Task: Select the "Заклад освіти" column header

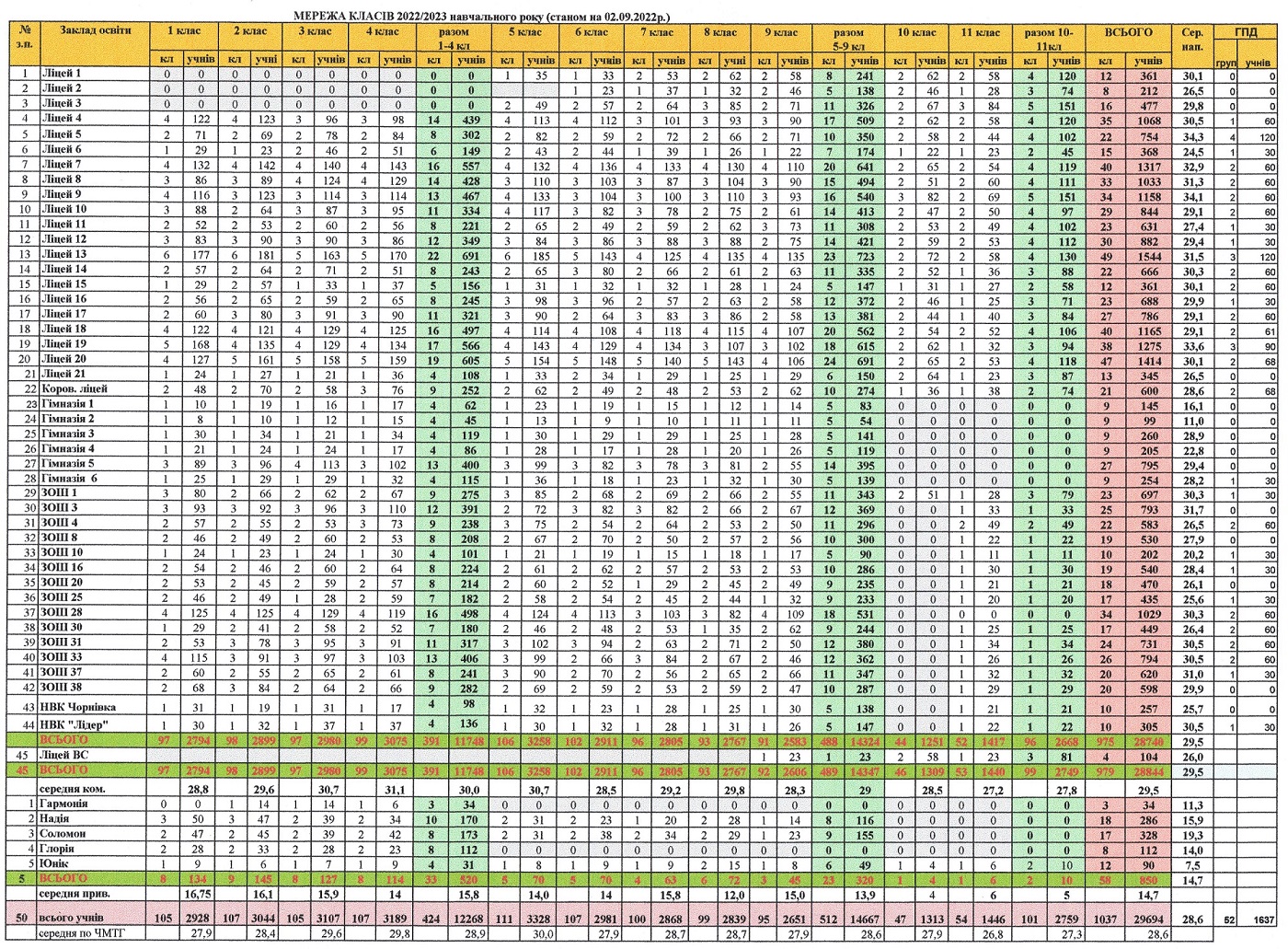Action: [96, 31]
